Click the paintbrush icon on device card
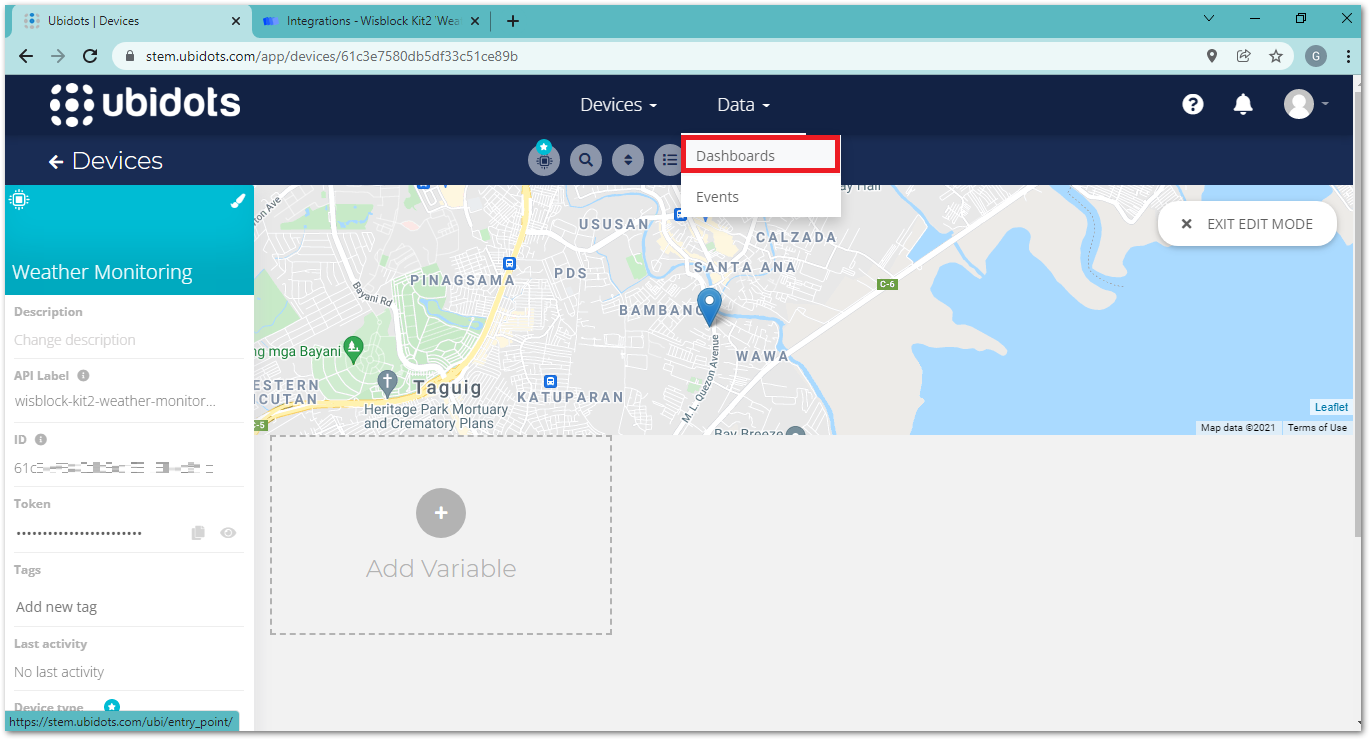1370x740 pixels. 237,200
